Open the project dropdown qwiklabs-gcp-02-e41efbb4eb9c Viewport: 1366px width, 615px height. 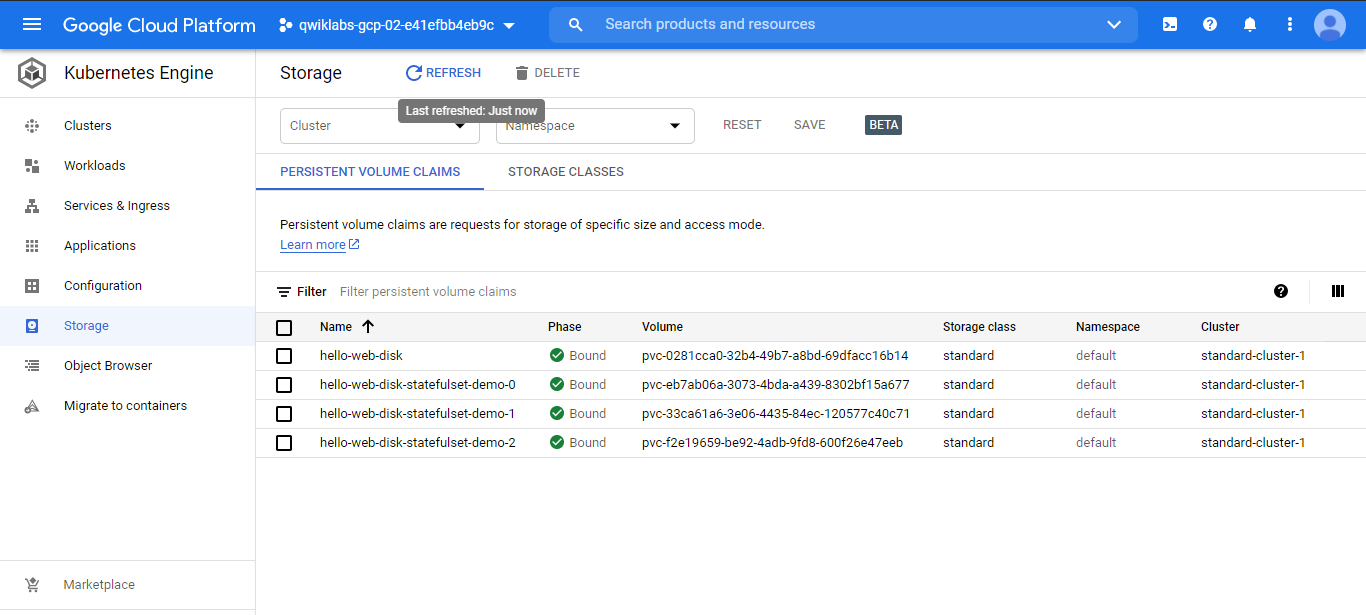(x=397, y=25)
